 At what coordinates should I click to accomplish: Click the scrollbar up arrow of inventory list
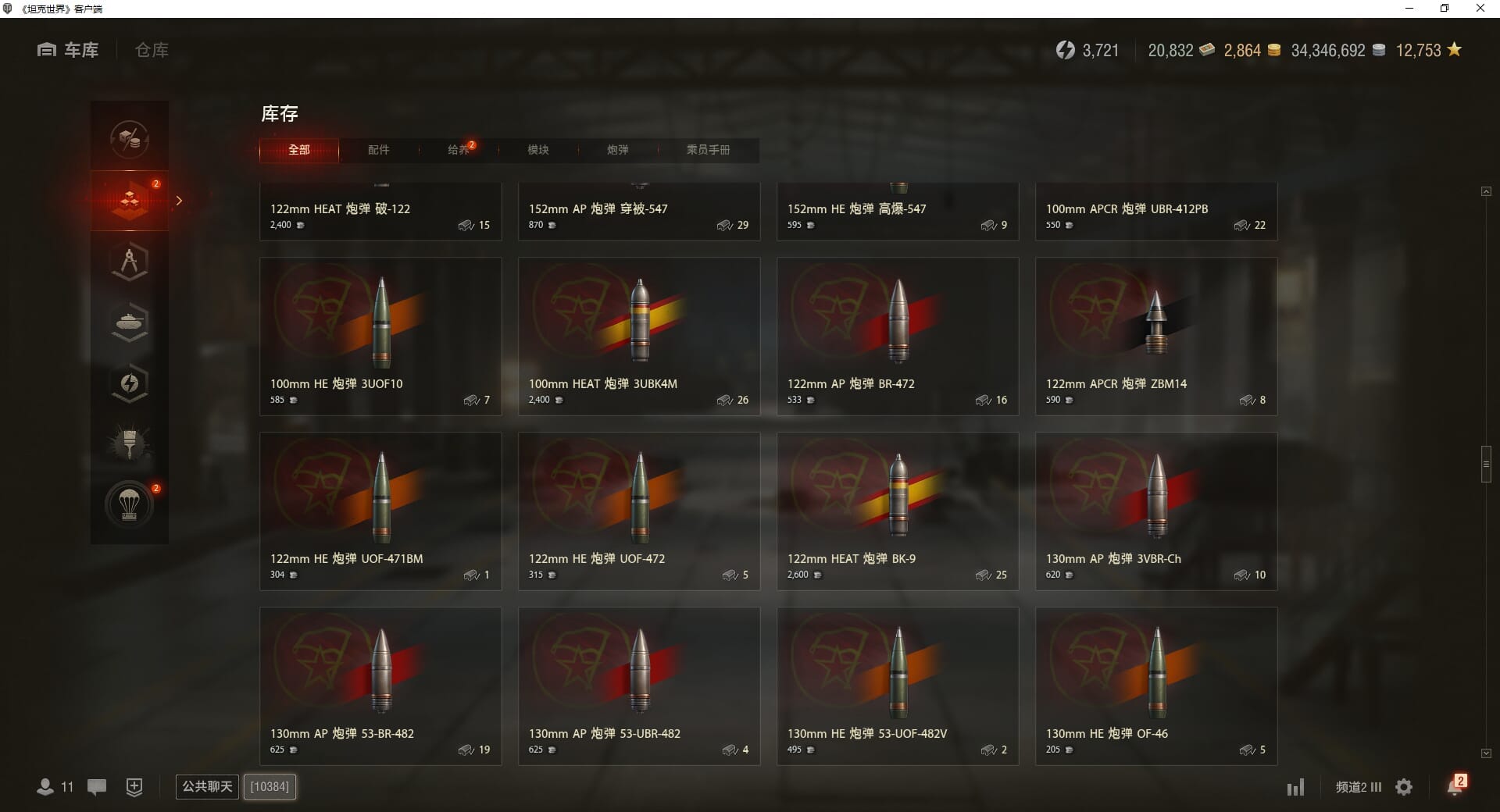click(1486, 191)
